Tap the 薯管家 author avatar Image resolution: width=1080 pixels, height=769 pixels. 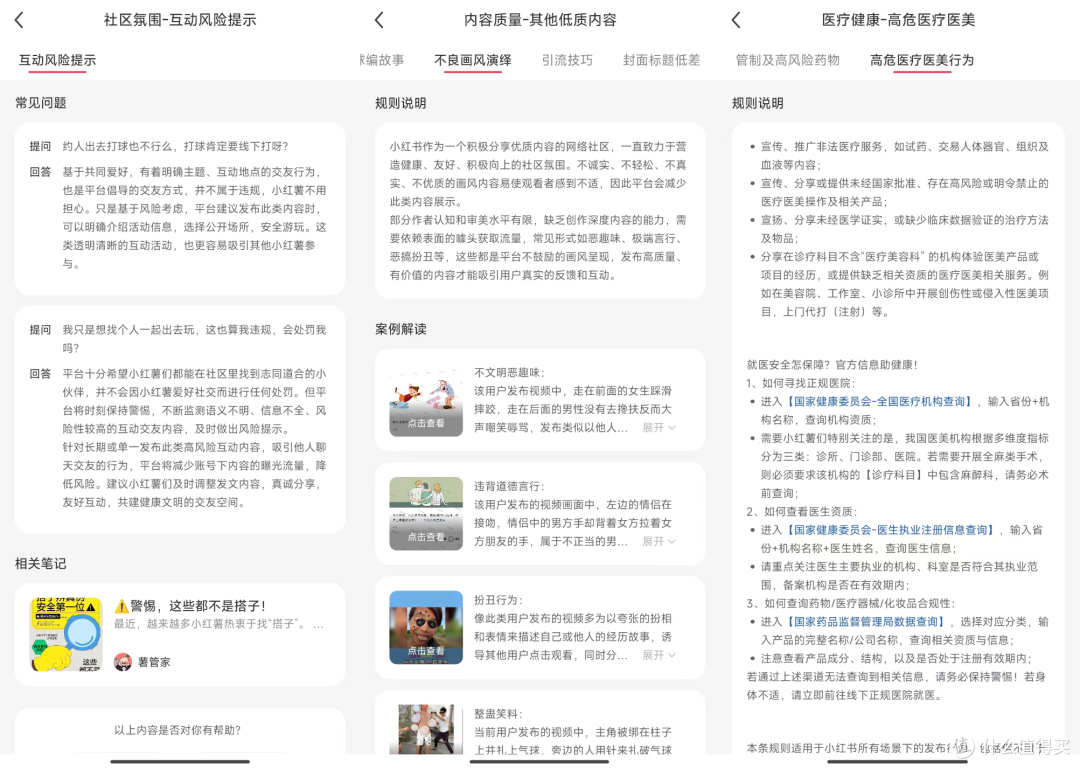point(123,662)
